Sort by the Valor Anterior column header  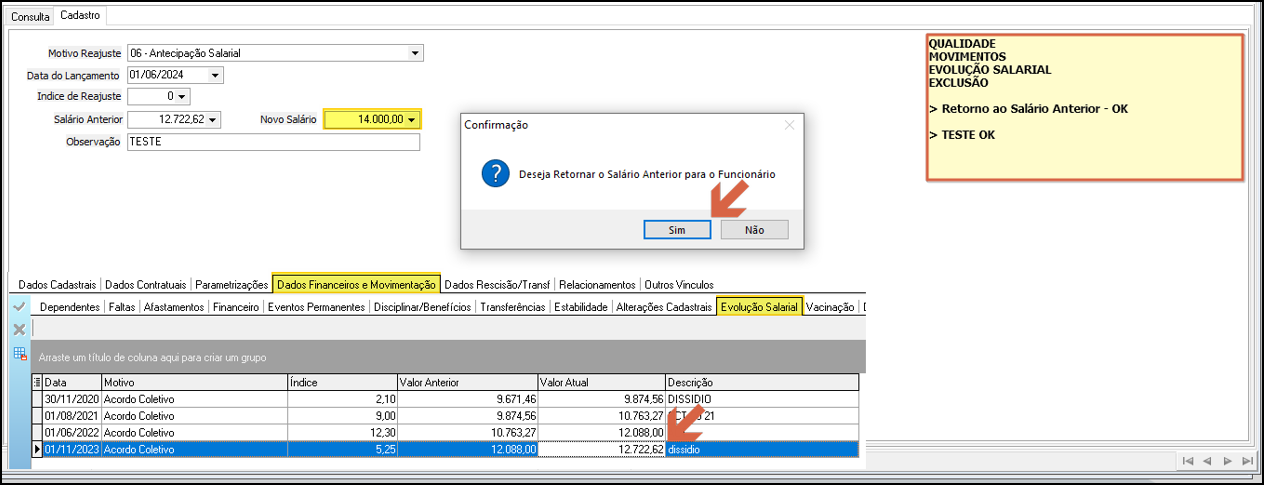[467, 382]
